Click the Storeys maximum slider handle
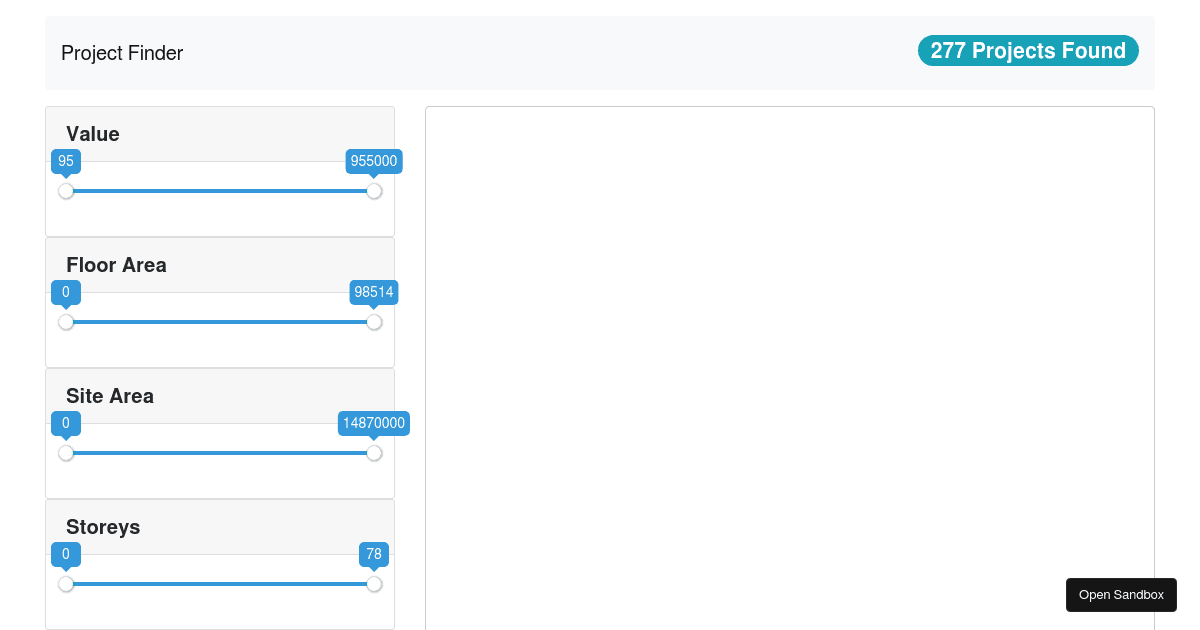This screenshot has width=1200, height=630. 374,584
